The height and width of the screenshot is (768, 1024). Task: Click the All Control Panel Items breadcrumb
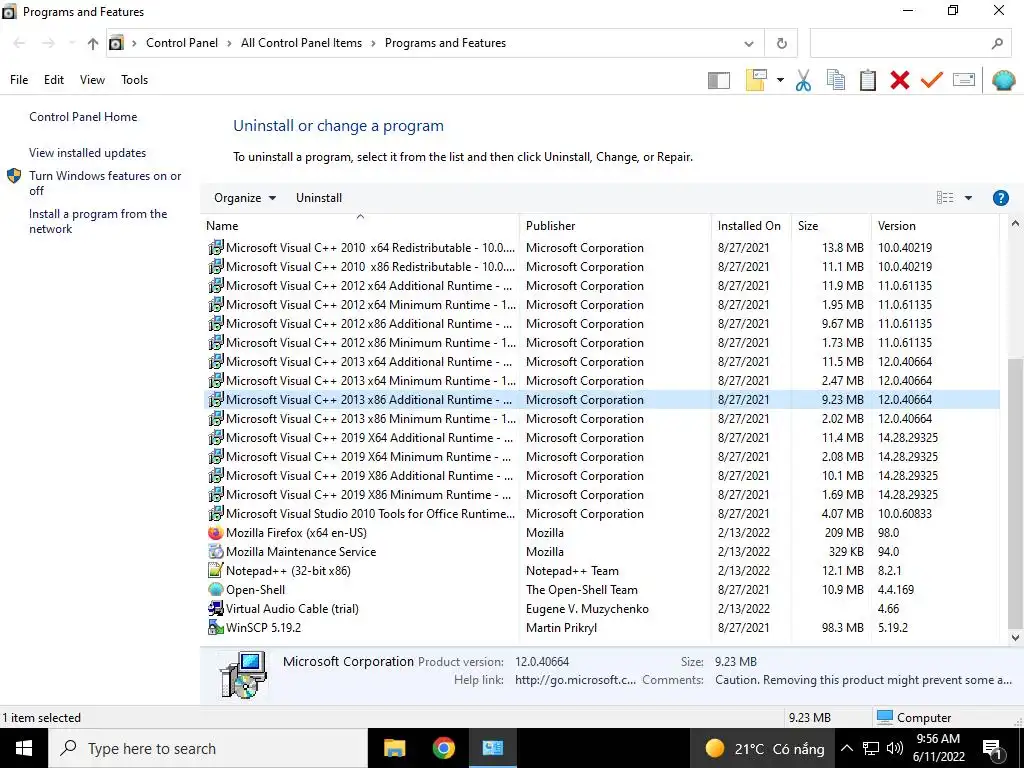[x=301, y=43]
